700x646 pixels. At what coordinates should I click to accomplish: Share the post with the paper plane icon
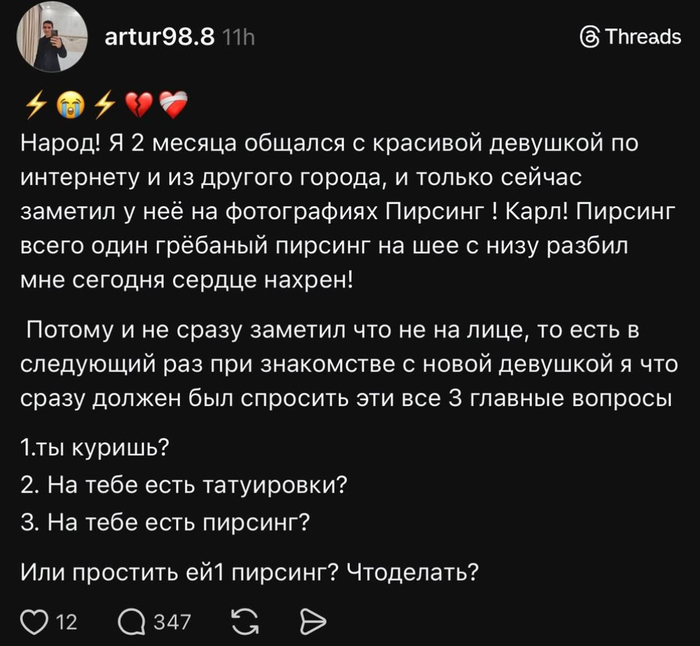pos(313,622)
